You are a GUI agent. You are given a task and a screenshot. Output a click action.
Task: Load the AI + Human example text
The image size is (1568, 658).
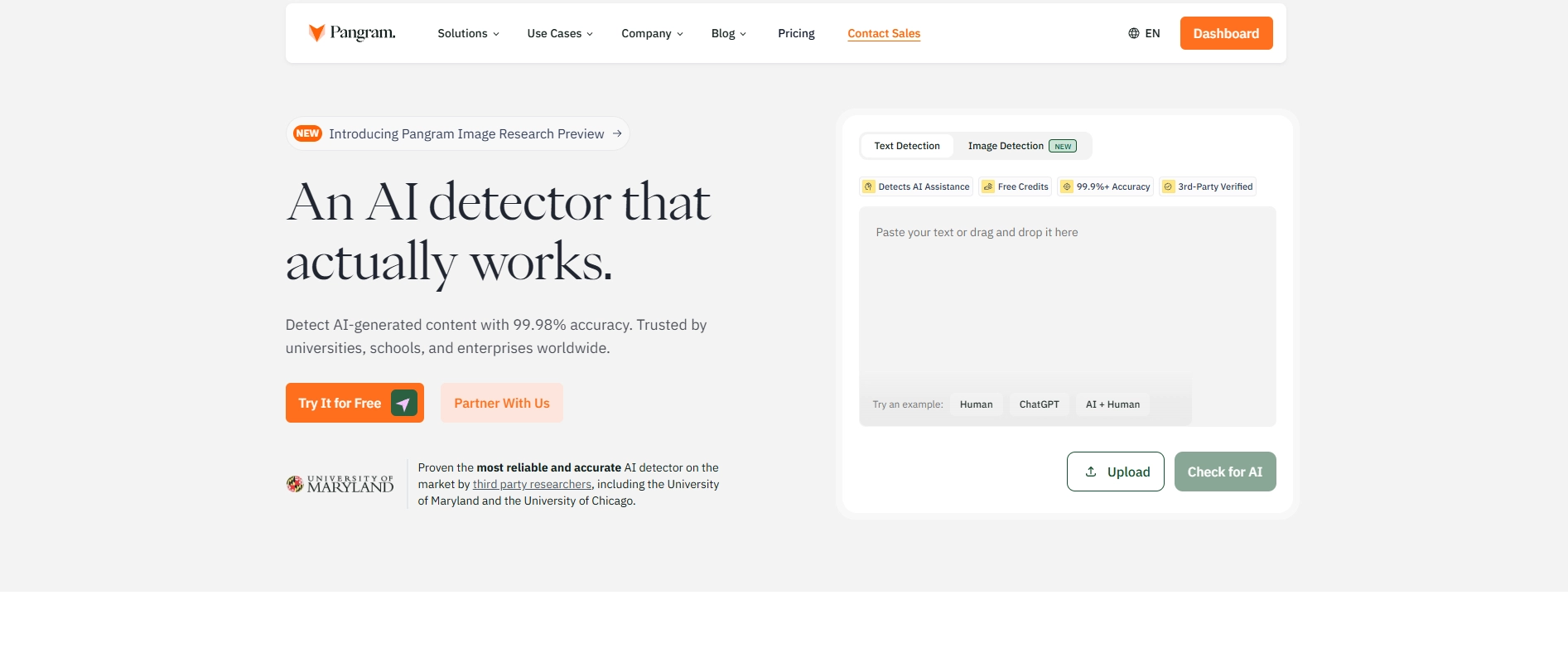tap(1112, 404)
